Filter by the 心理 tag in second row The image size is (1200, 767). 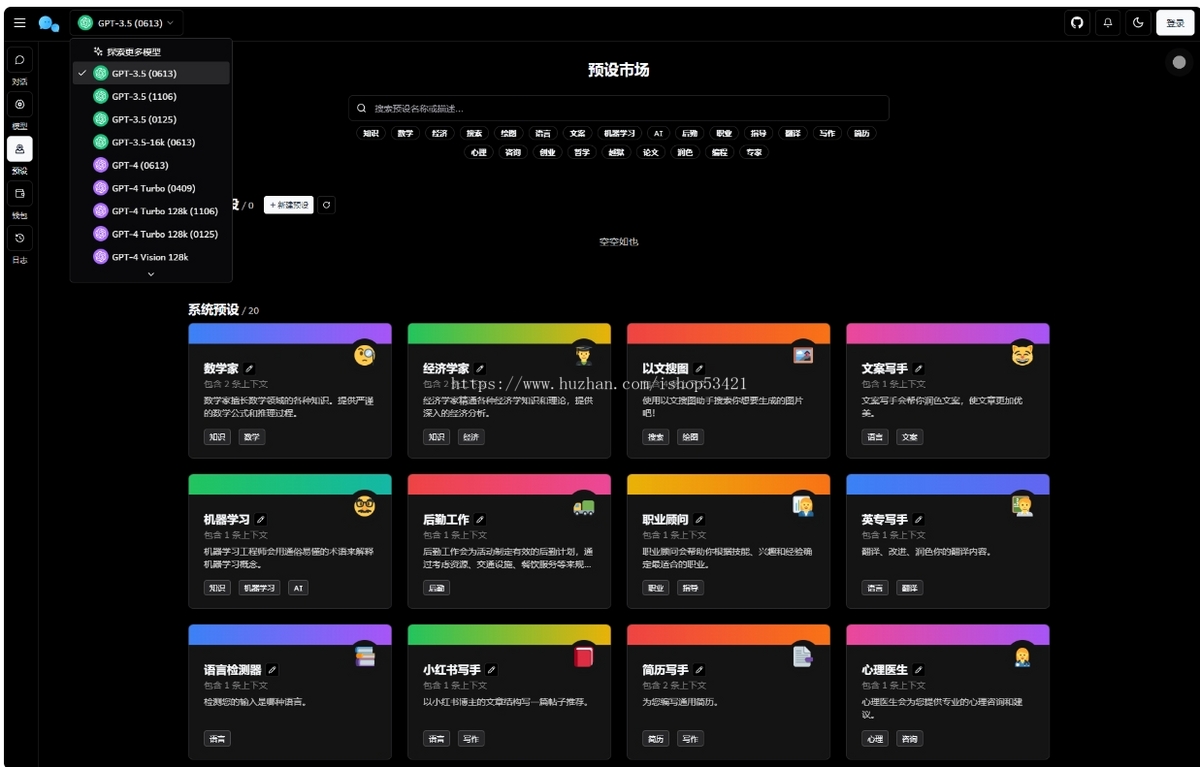478,153
